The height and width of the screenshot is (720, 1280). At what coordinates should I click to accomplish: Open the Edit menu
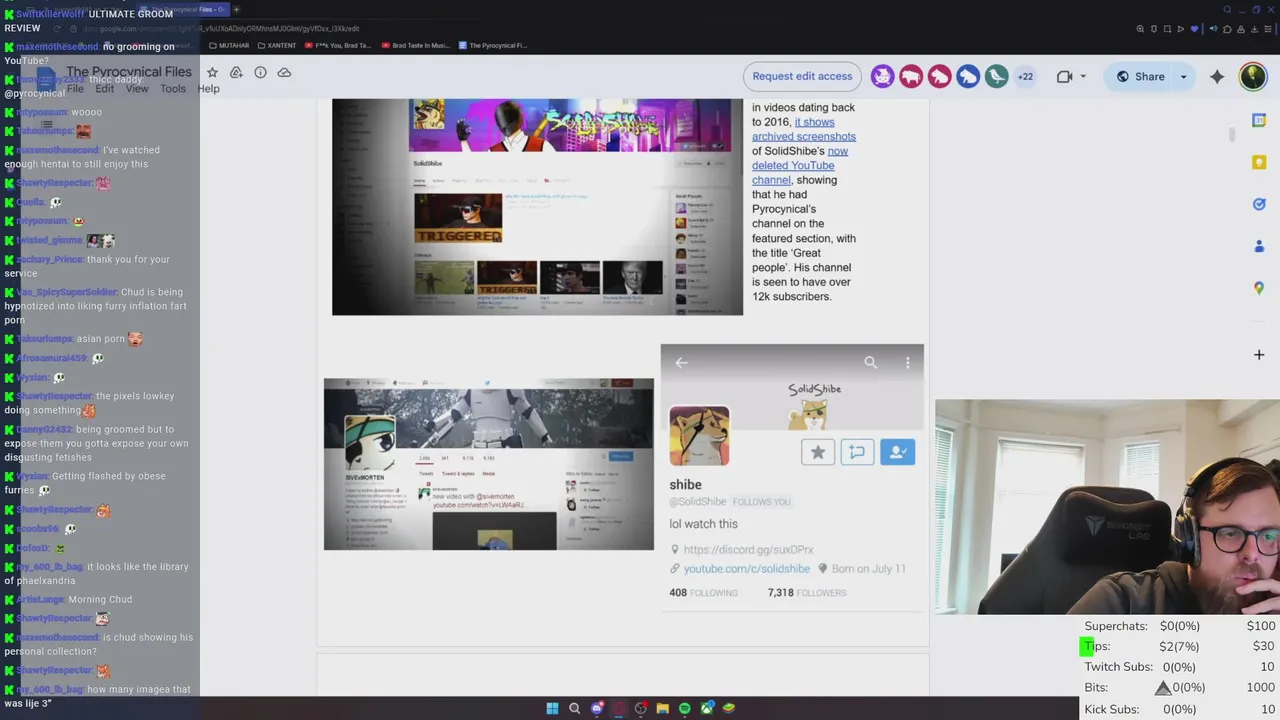(104, 89)
